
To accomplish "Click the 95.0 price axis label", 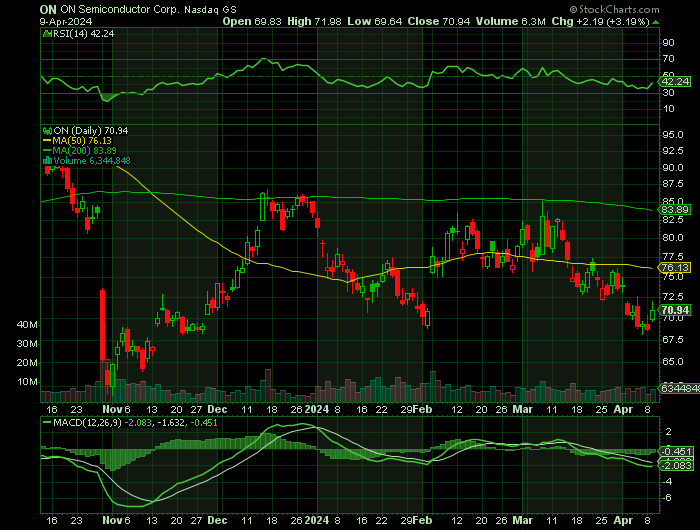I will [673, 135].
